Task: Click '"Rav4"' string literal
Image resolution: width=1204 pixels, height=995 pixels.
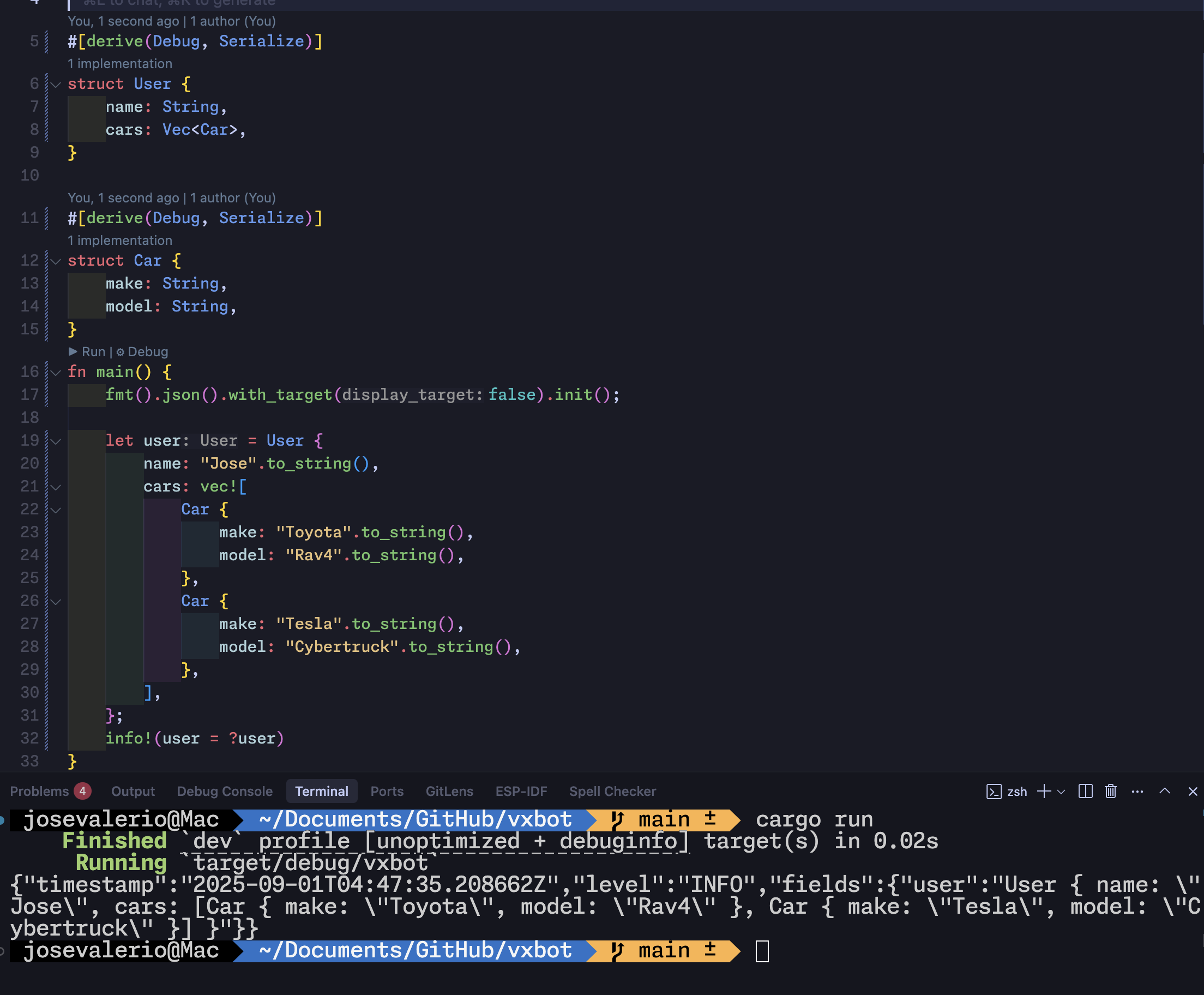Action: pos(314,555)
